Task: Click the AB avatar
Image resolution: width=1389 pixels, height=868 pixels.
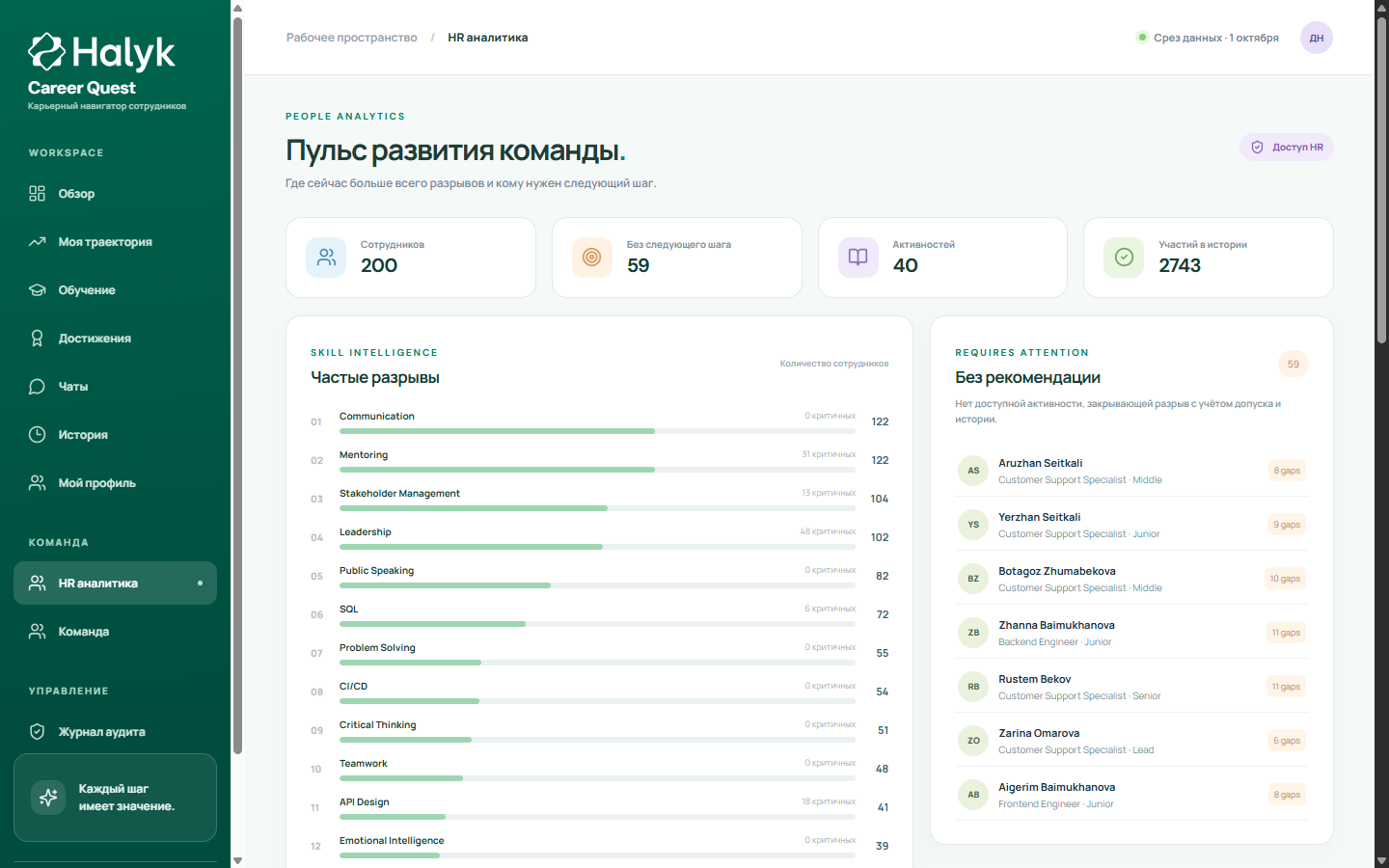Action: 973,795
